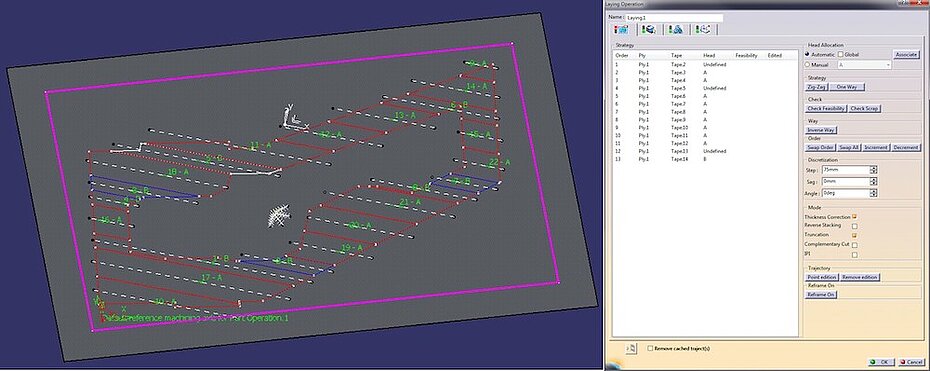Switch to the second geometry tab icon
The image size is (930, 371).
[649, 29]
